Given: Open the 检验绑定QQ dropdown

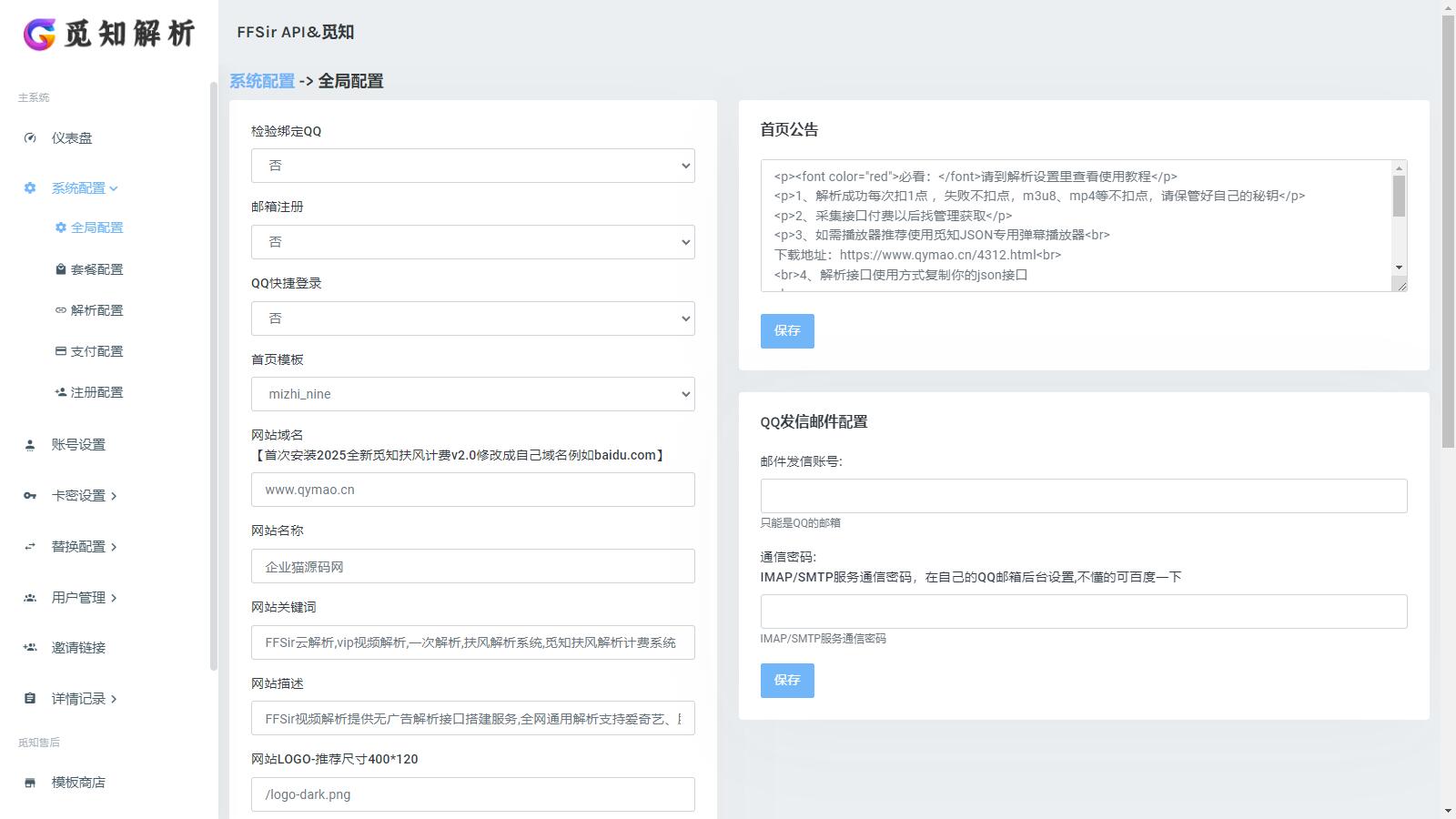Looking at the screenshot, I should point(472,166).
